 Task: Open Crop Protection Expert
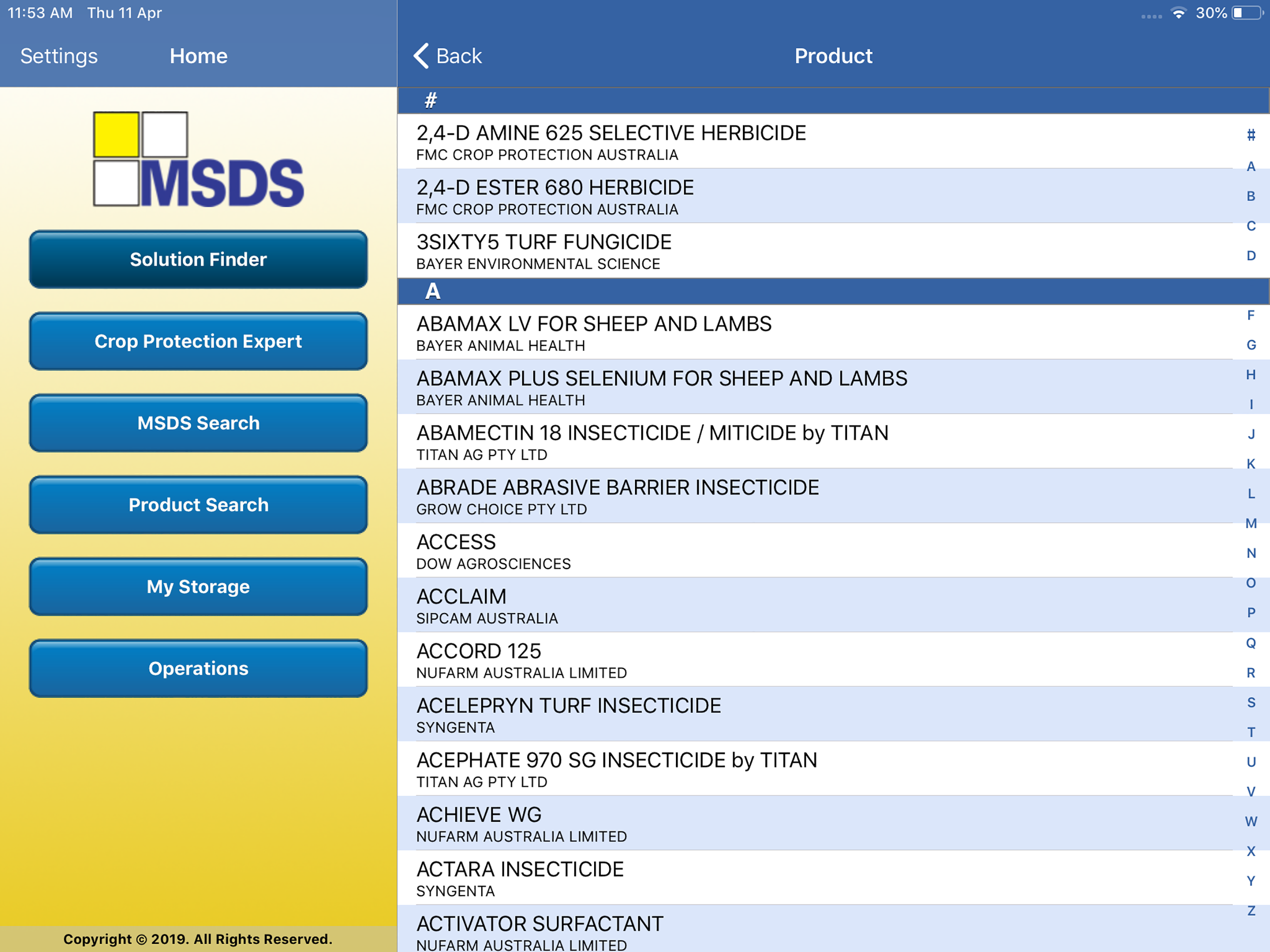pyautogui.click(x=198, y=341)
